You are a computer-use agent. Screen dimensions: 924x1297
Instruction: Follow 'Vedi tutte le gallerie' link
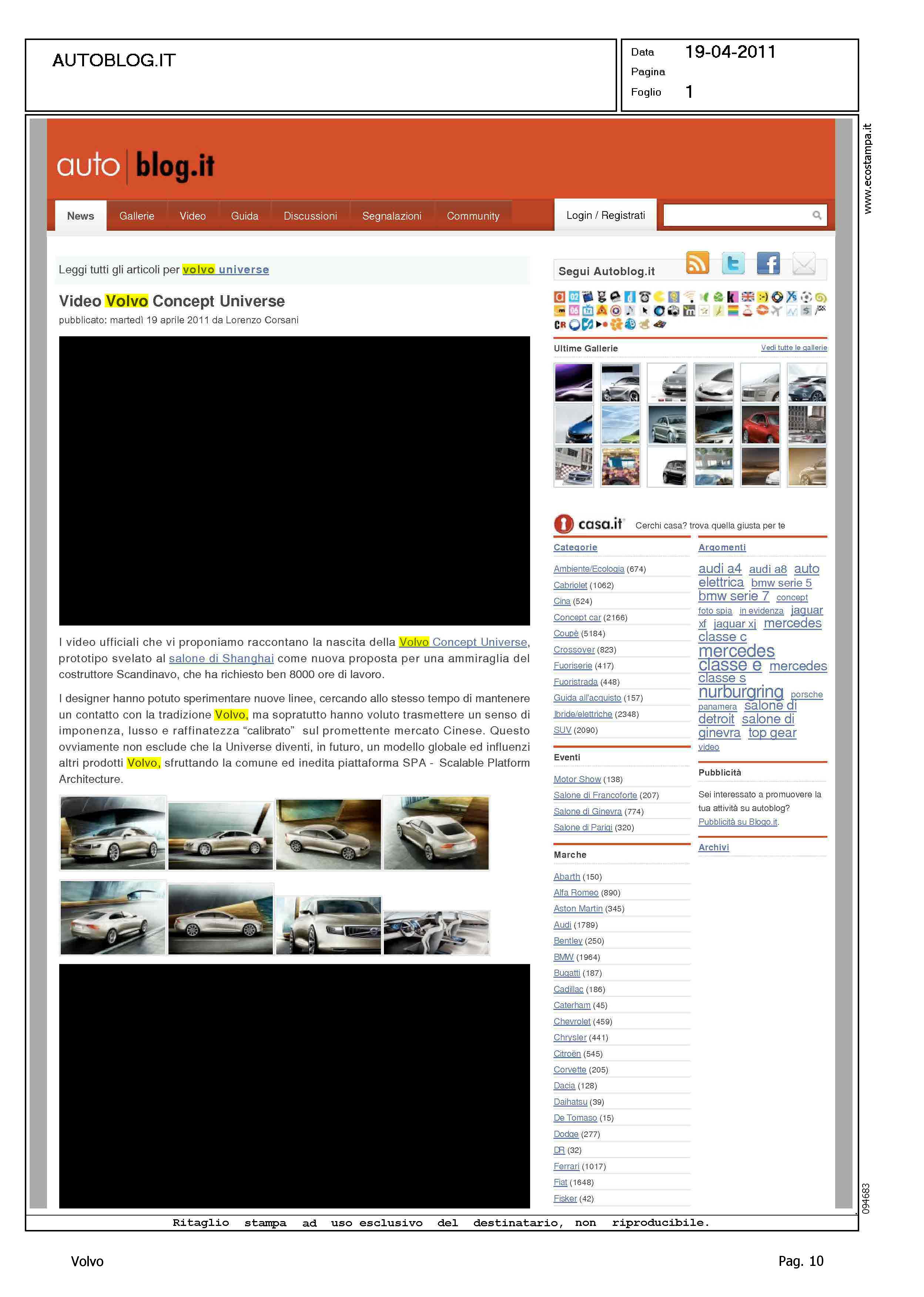click(794, 348)
